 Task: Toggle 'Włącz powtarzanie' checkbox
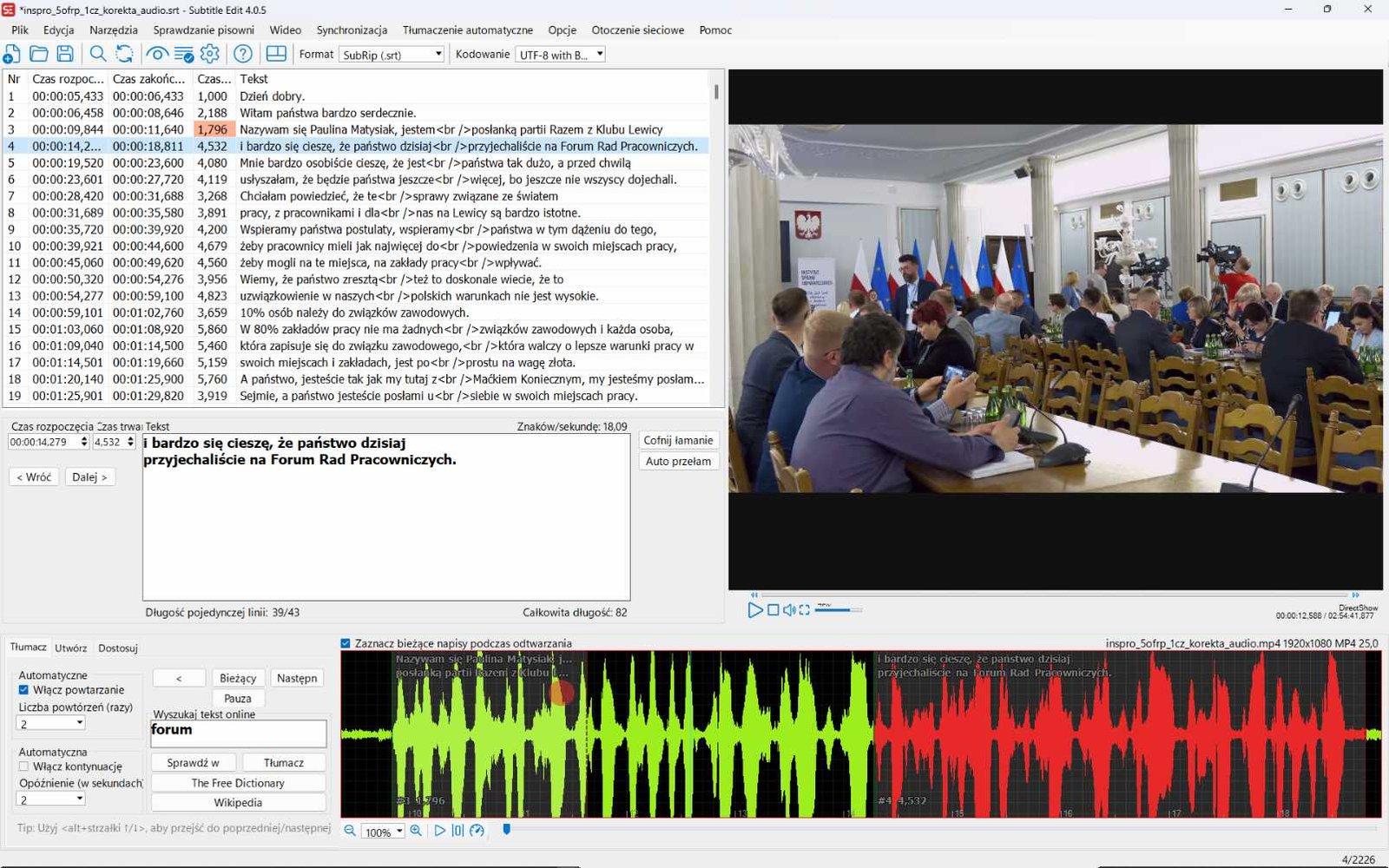click(23, 690)
